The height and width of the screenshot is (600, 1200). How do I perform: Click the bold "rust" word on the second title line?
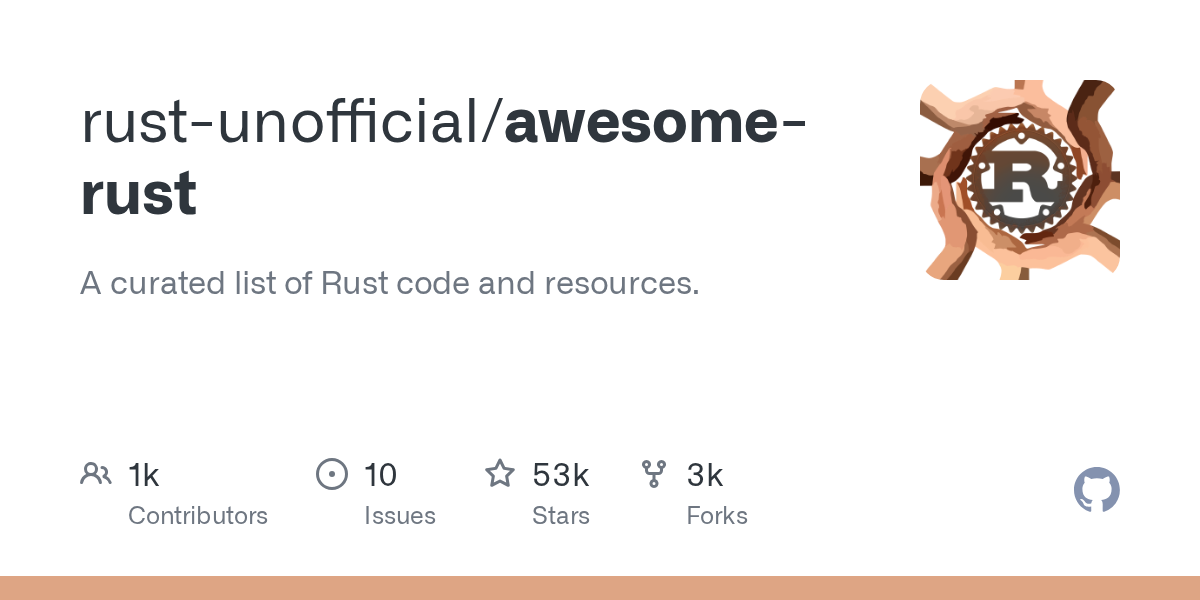coord(138,194)
